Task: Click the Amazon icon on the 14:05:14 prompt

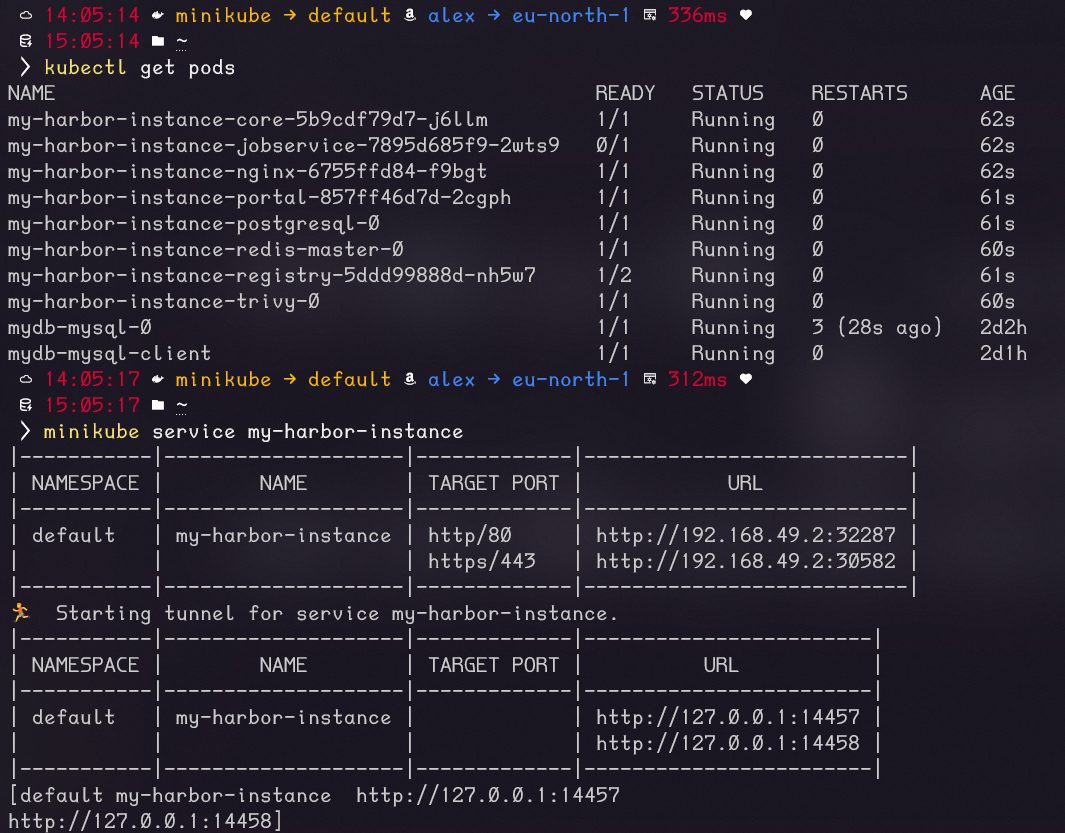Action: point(410,15)
